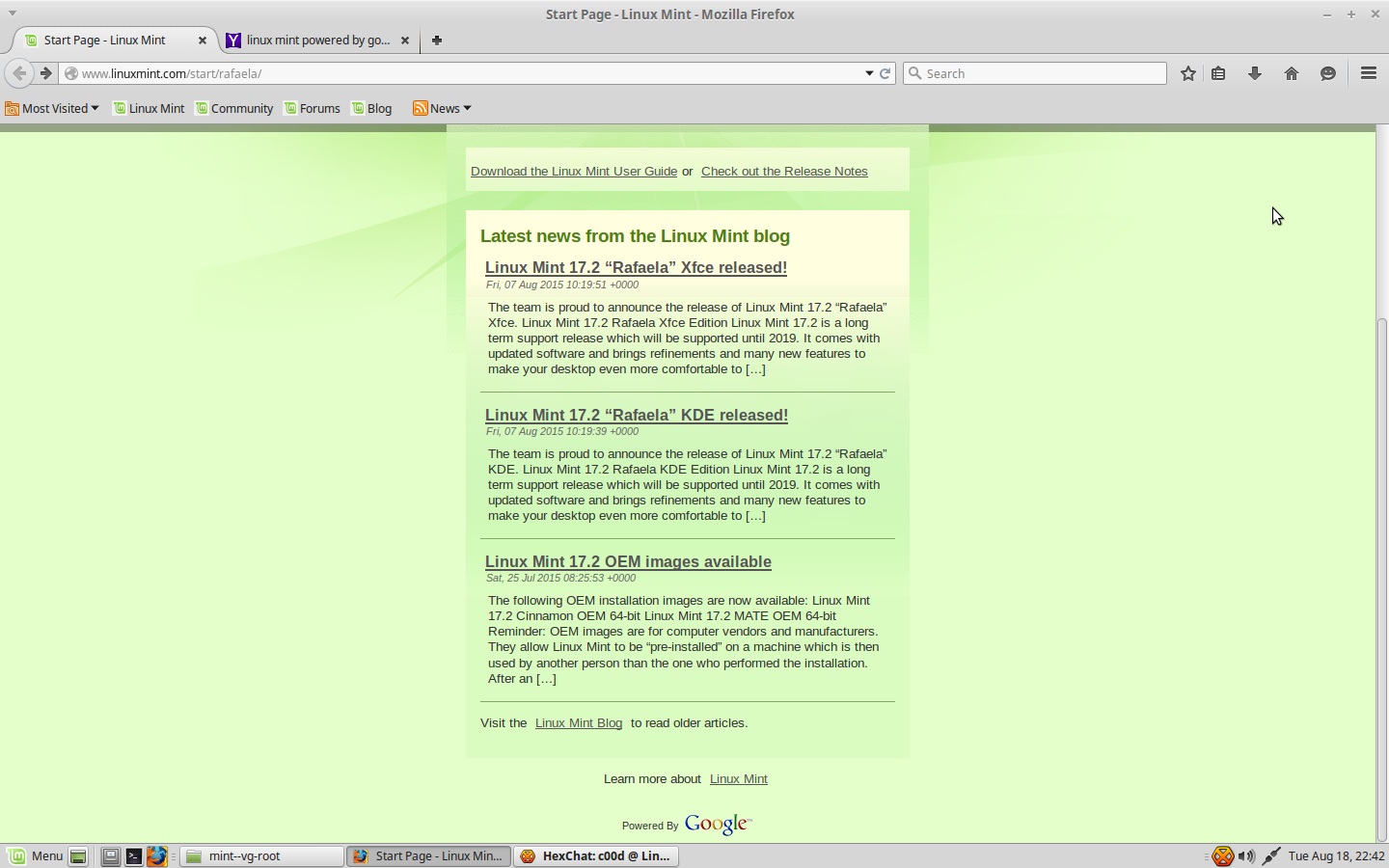Open the Mint Menu button
1389x868 pixels.
point(36,855)
